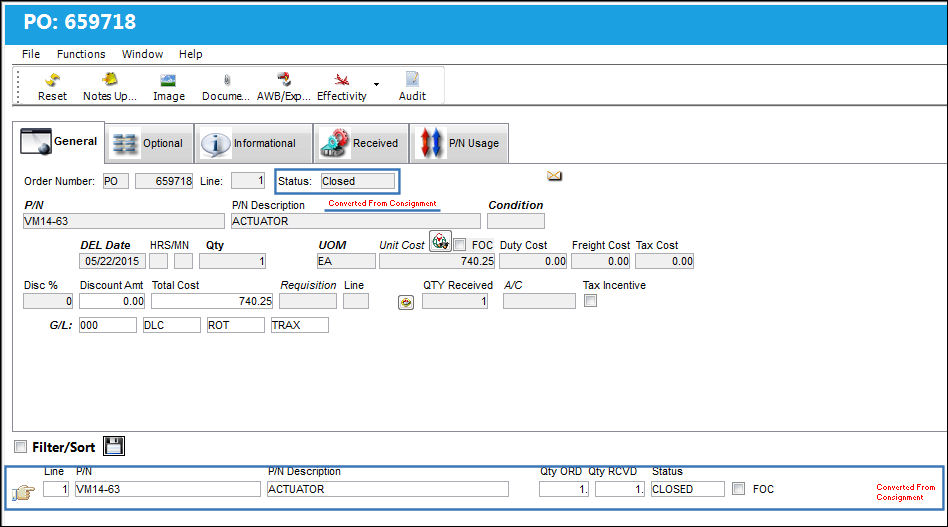Toggle the FOC checkbox in the line row

point(738,488)
